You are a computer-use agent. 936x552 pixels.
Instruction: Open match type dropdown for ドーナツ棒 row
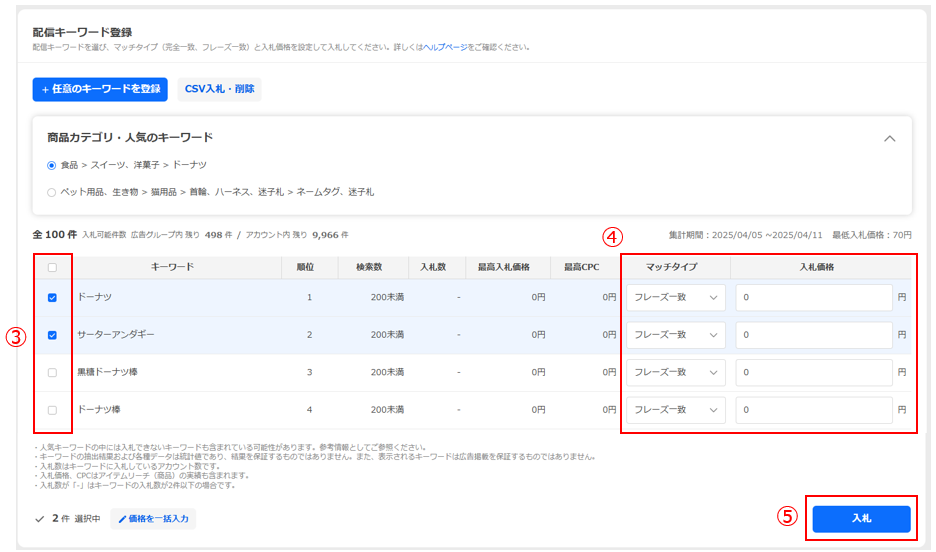pos(676,410)
